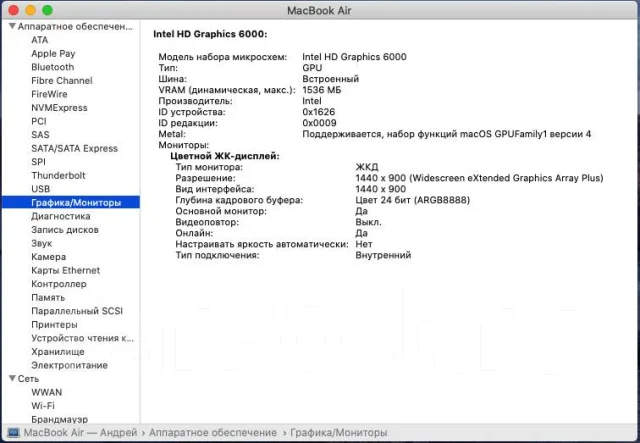Zoom window with green button

[x=47, y=10]
